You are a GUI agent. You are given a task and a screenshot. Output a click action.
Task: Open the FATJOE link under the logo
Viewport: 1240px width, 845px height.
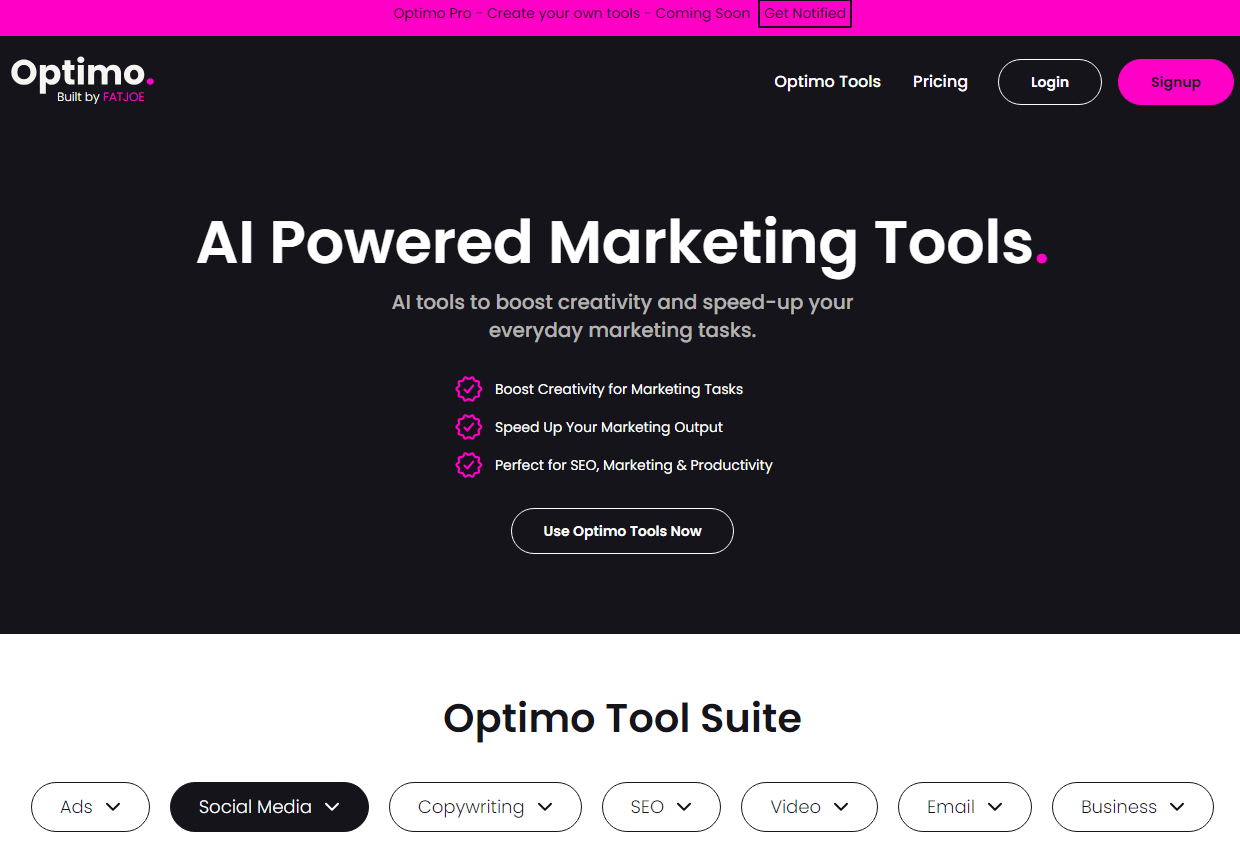(123, 97)
